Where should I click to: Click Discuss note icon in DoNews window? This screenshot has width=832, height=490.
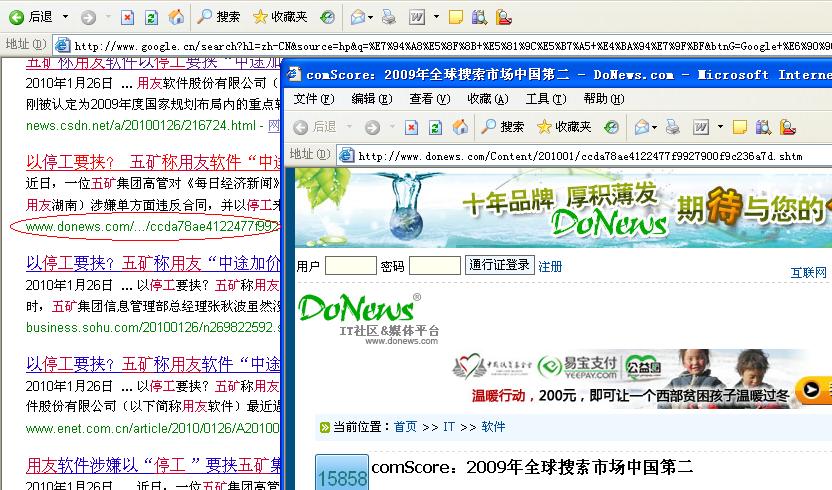point(739,127)
